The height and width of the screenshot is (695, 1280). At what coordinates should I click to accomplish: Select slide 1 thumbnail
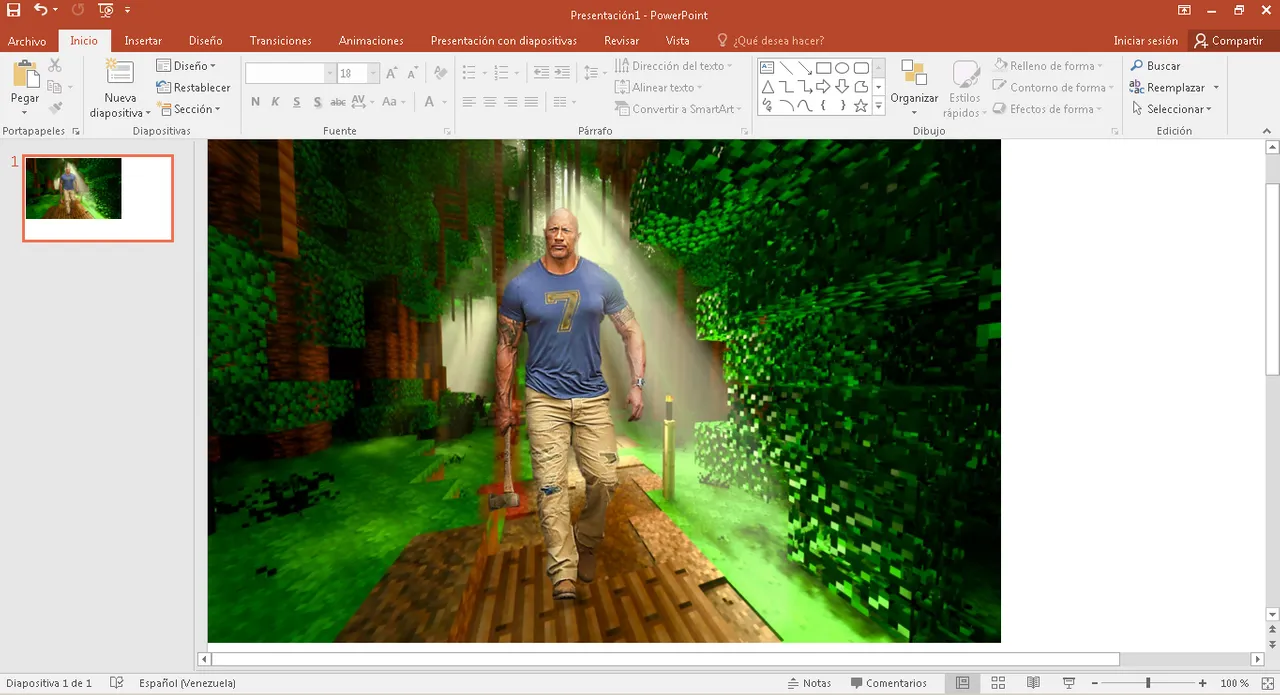coord(98,198)
